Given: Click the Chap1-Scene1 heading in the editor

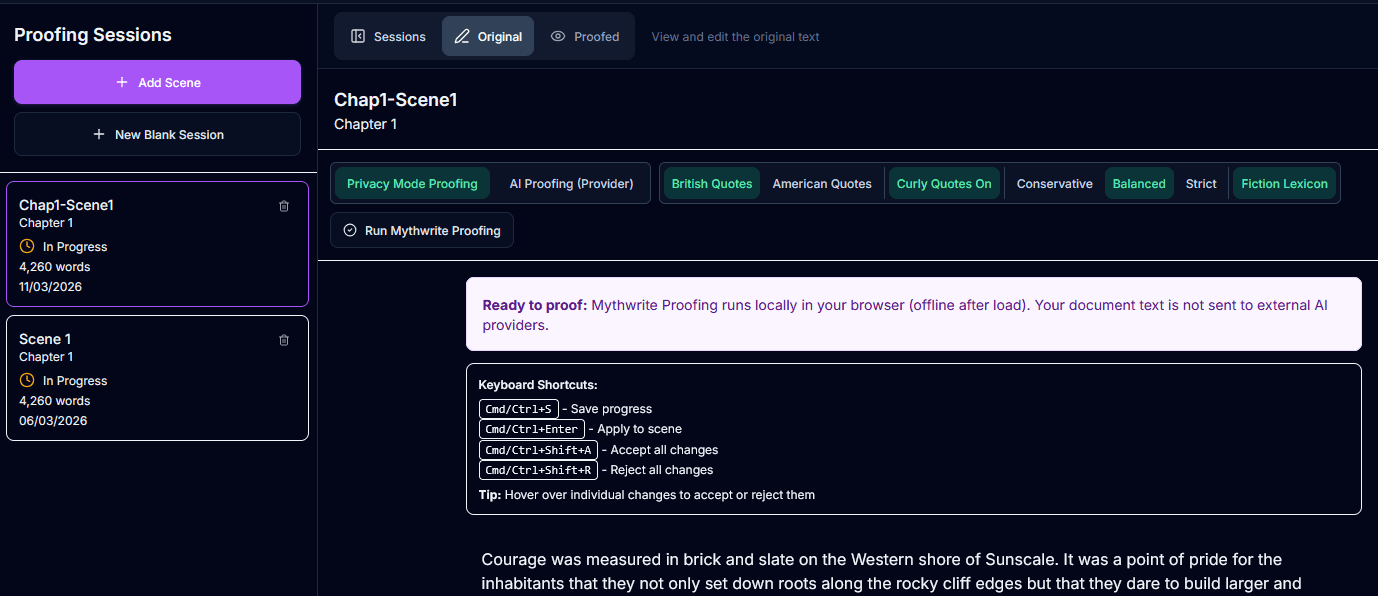Looking at the screenshot, I should coord(396,99).
